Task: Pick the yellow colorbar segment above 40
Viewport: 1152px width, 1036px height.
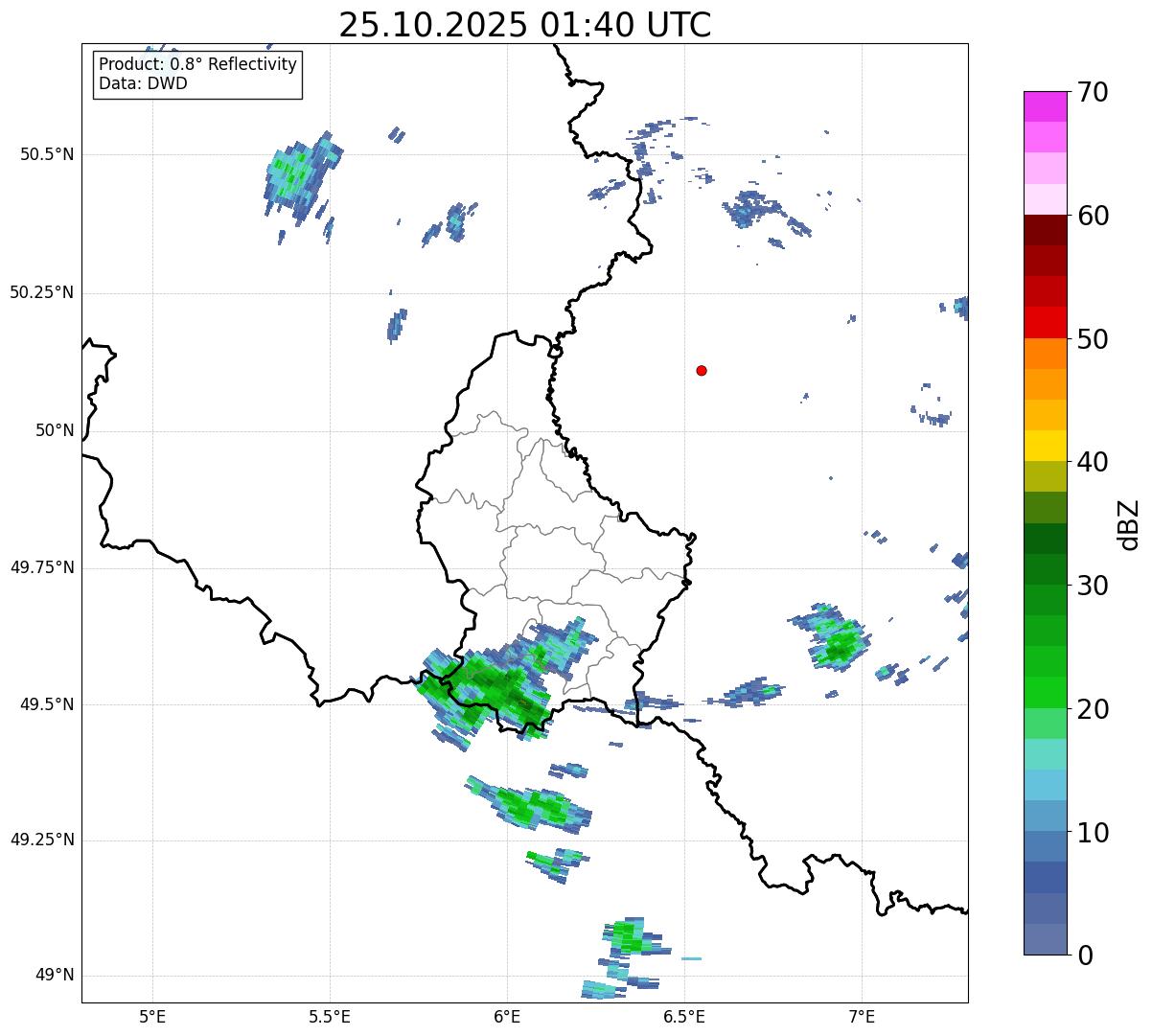Action: 1045,446
